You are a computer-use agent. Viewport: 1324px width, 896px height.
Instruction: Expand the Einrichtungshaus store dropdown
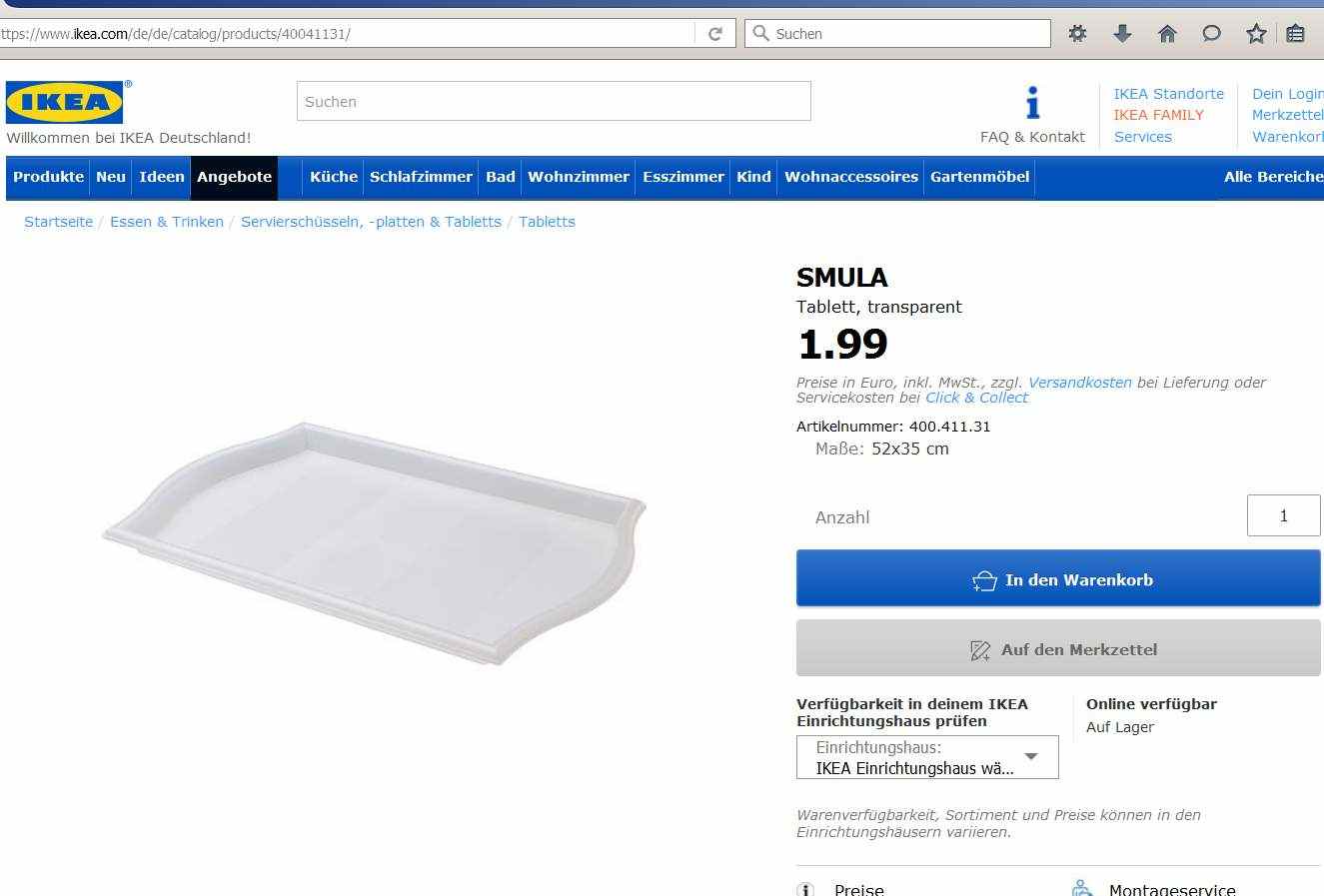pos(927,757)
